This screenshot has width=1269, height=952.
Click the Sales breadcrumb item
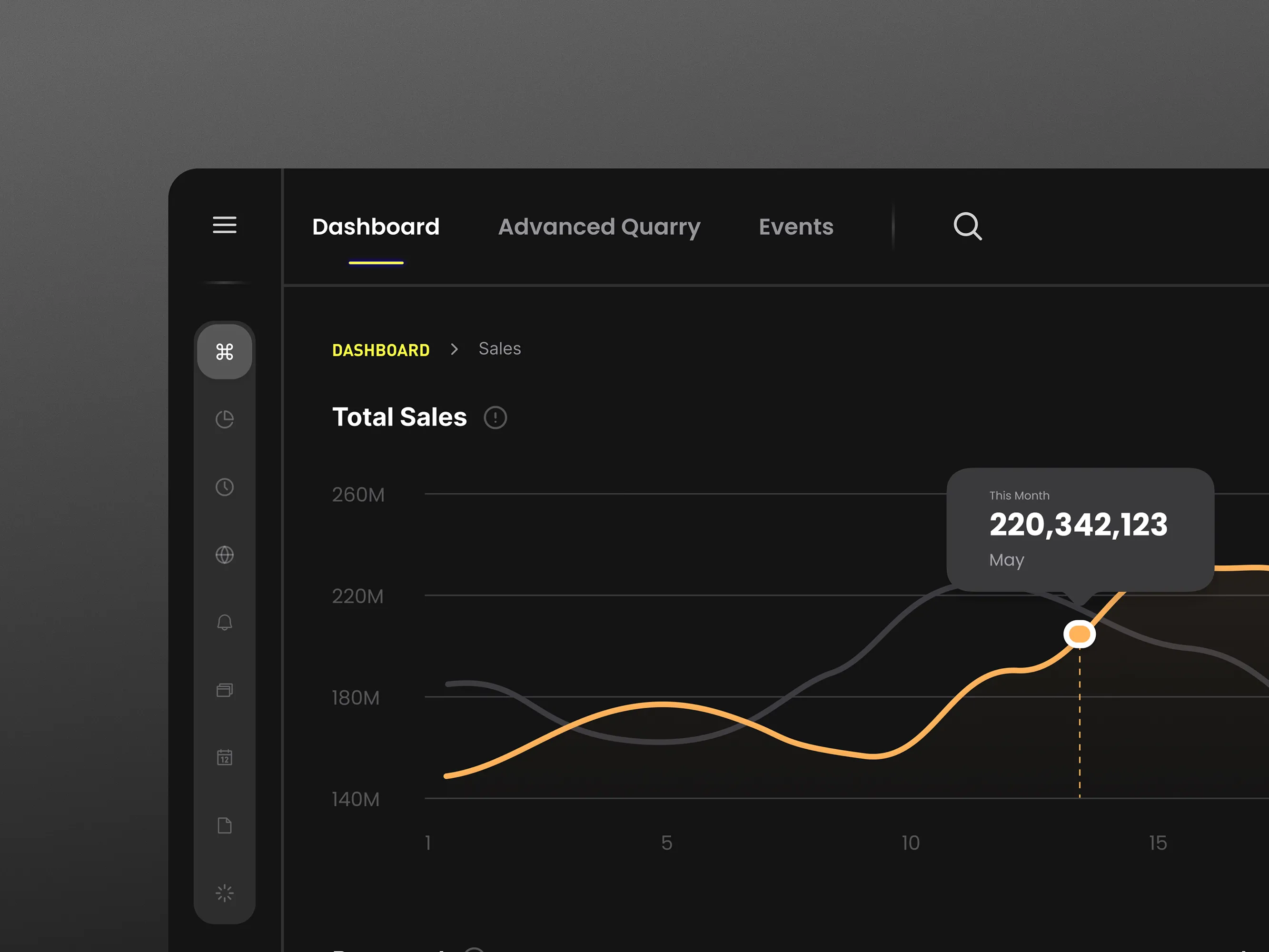click(500, 348)
